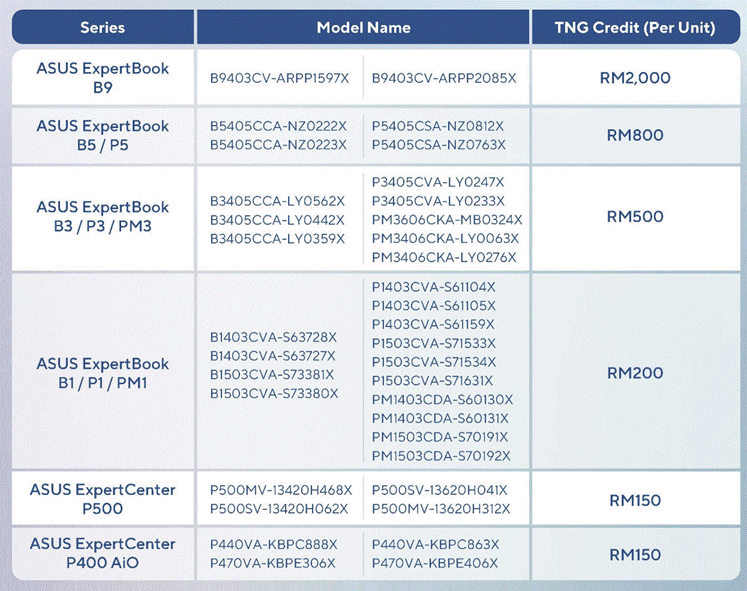The height and width of the screenshot is (591, 747).
Task: Select model B9403CV-ARPP2085X
Action: [444, 77]
